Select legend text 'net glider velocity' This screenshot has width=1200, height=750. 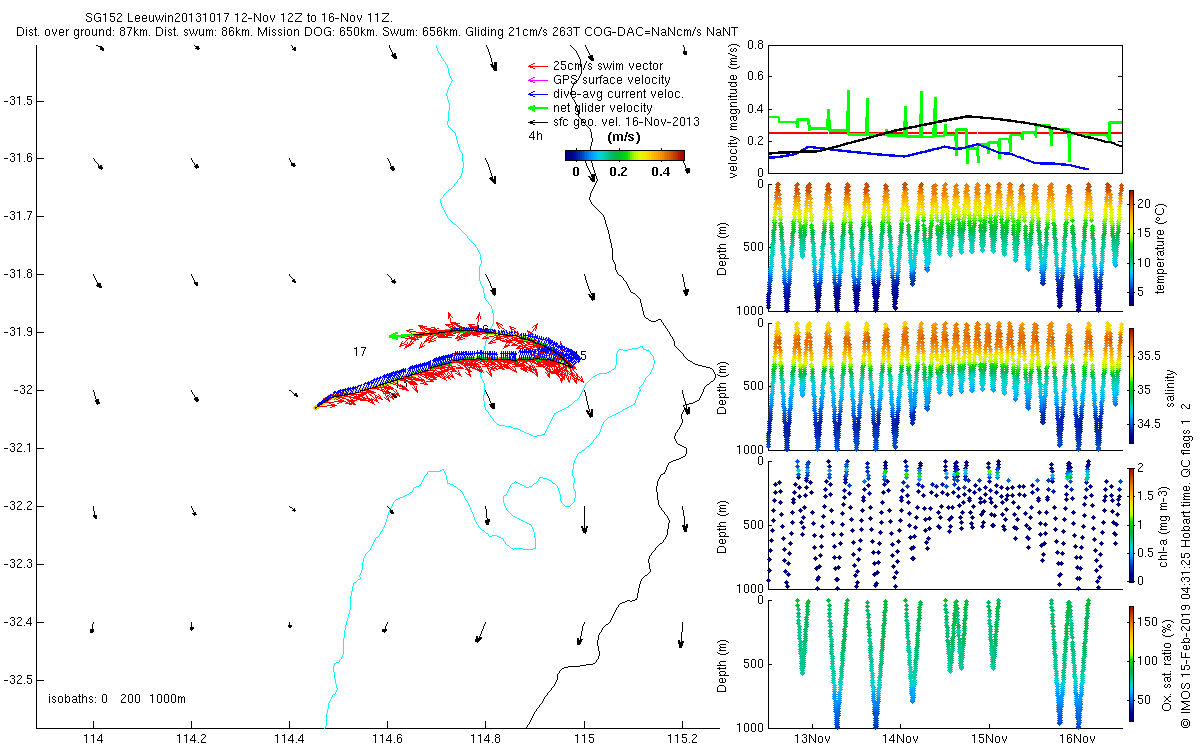pyautogui.click(x=603, y=108)
